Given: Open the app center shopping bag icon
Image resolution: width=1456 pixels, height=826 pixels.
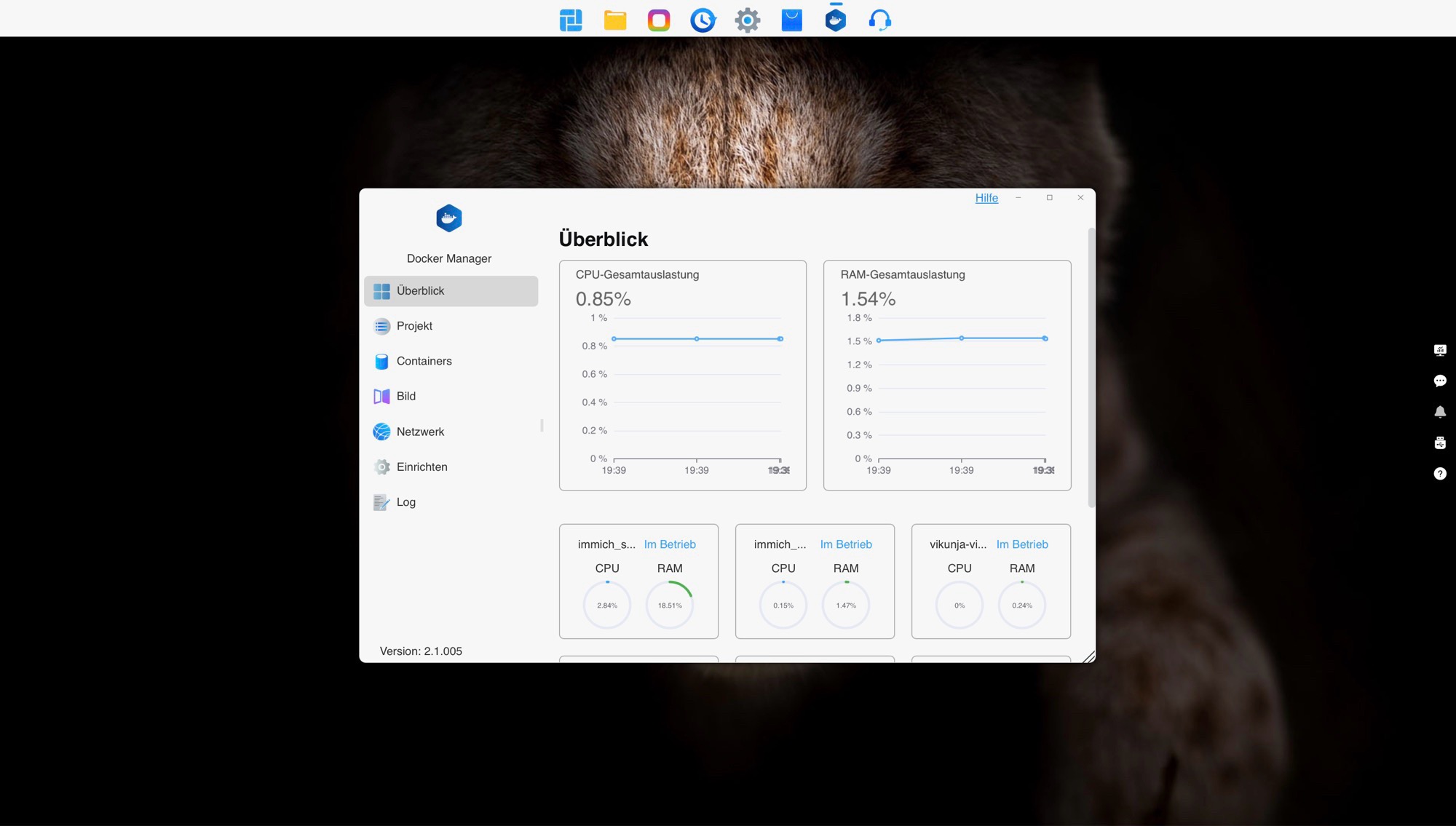Looking at the screenshot, I should [x=791, y=20].
